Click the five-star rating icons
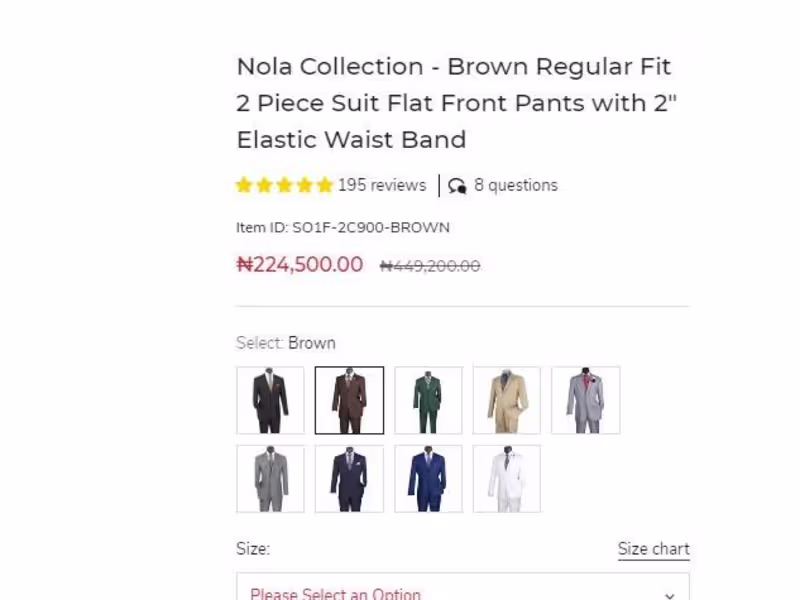This screenshot has width=800, height=600. point(284,185)
